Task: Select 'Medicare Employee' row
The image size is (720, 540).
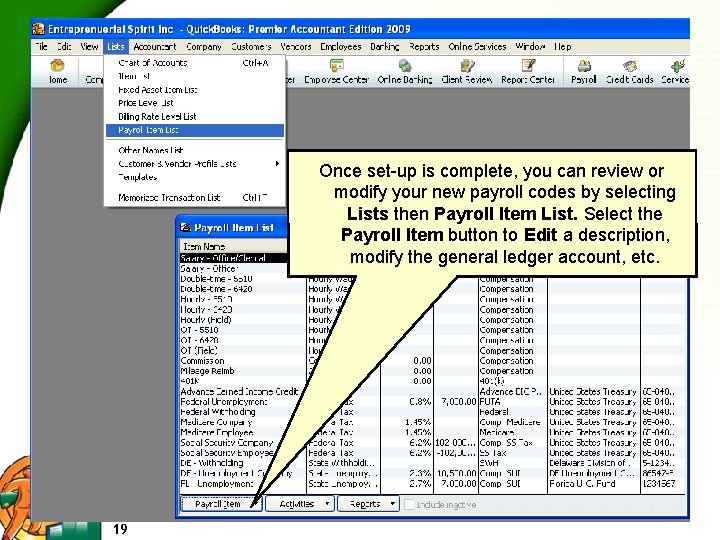Action: point(243,432)
